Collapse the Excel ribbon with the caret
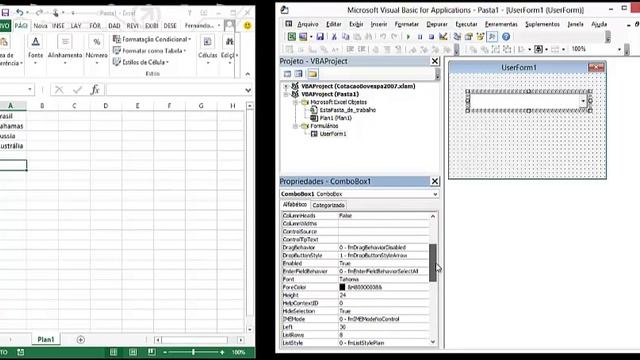This screenshot has height=360, width=640. [248, 74]
